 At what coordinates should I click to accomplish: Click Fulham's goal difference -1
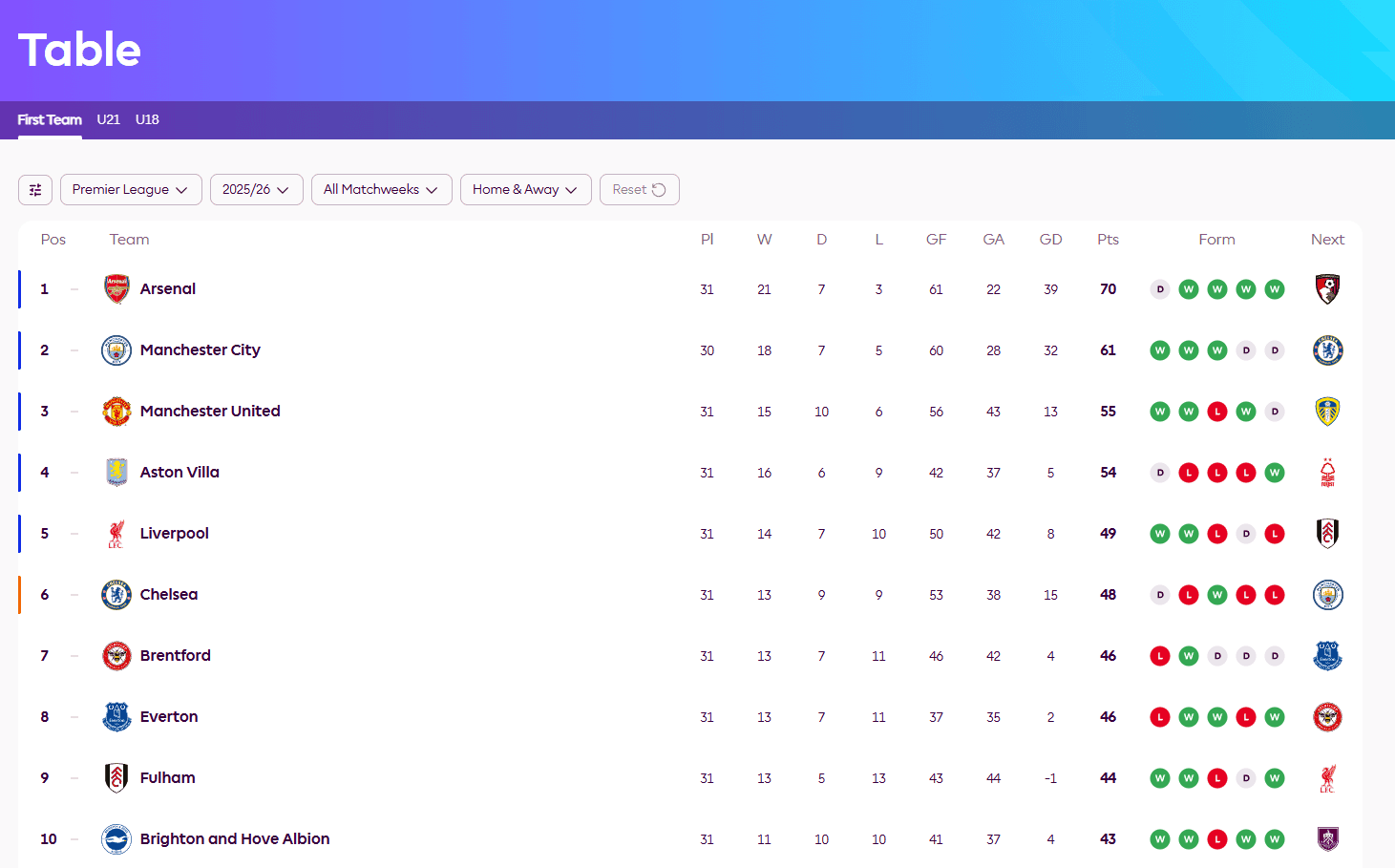click(x=1050, y=778)
